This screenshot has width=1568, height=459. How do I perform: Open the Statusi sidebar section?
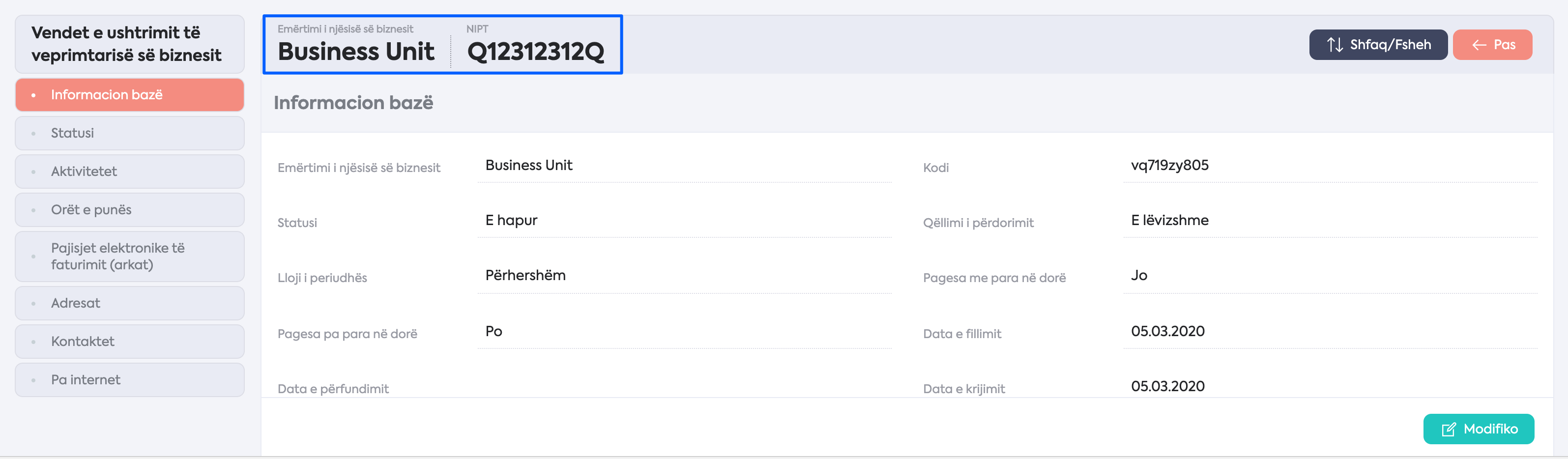[x=130, y=133]
